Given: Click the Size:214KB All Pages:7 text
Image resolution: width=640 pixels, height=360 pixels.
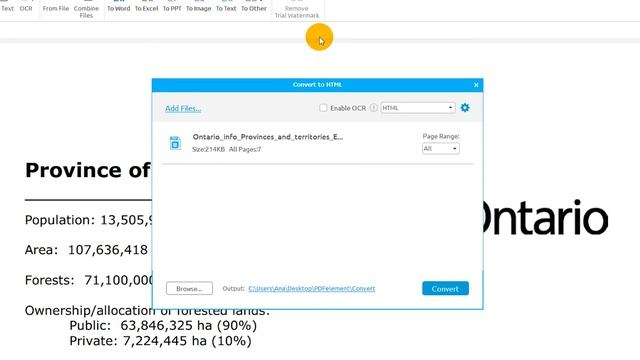Looking at the screenshot, I should tap(227, 149).
